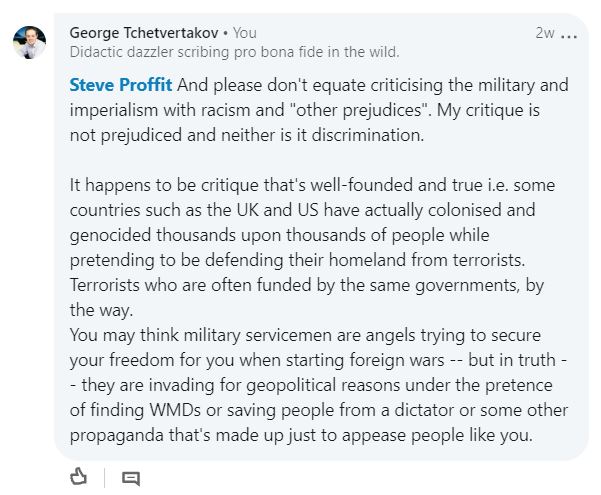Click the Steve Proffit mention link
Viewport: 601px width, 495px height.
(x=121, y=85)
